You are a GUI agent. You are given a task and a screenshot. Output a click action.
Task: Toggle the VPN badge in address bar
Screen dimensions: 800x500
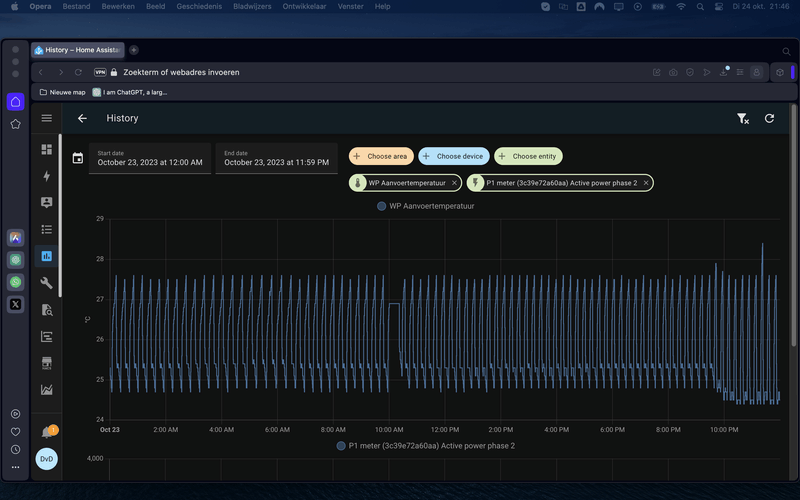[x=100, y=72]
